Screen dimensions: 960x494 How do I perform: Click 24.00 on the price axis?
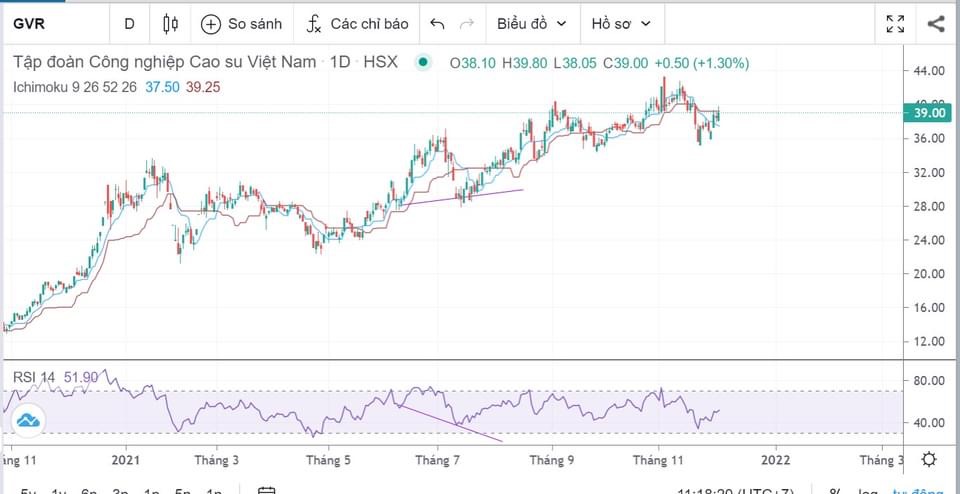click(x=928, y=240)
